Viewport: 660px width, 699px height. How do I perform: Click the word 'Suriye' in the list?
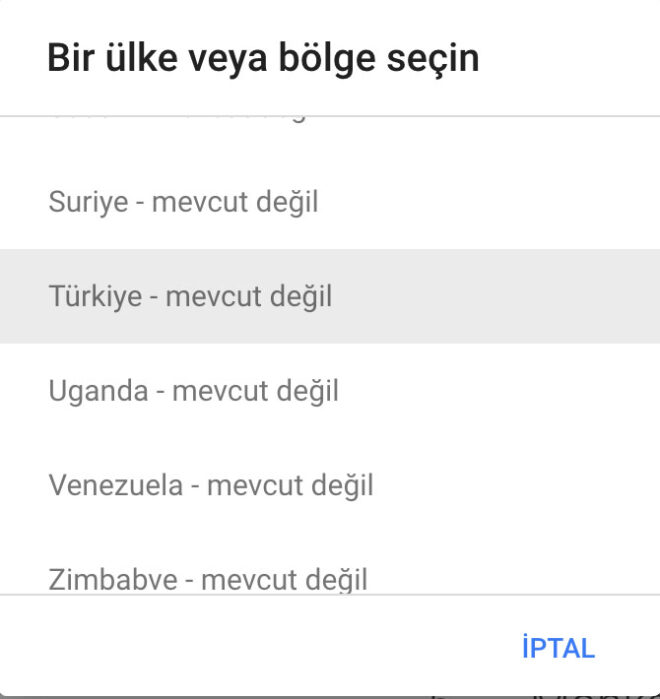[x=88, y=203]
